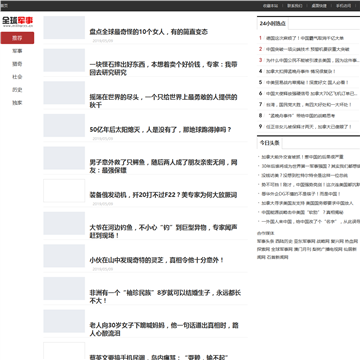360x360 pixels.
Task: Open 联系我们 in the top bar
Action: pyautogui.click(x=295, y=6)
